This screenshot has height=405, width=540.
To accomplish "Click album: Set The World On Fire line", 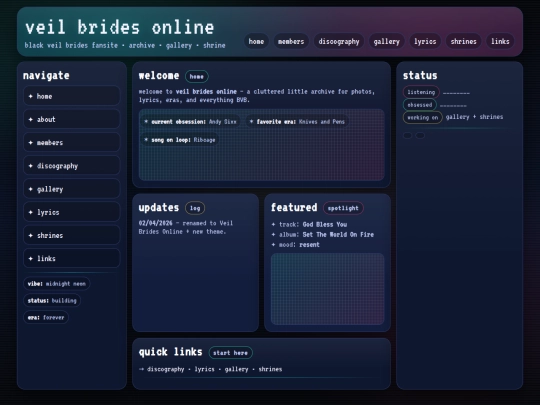I will click(323, 235).
